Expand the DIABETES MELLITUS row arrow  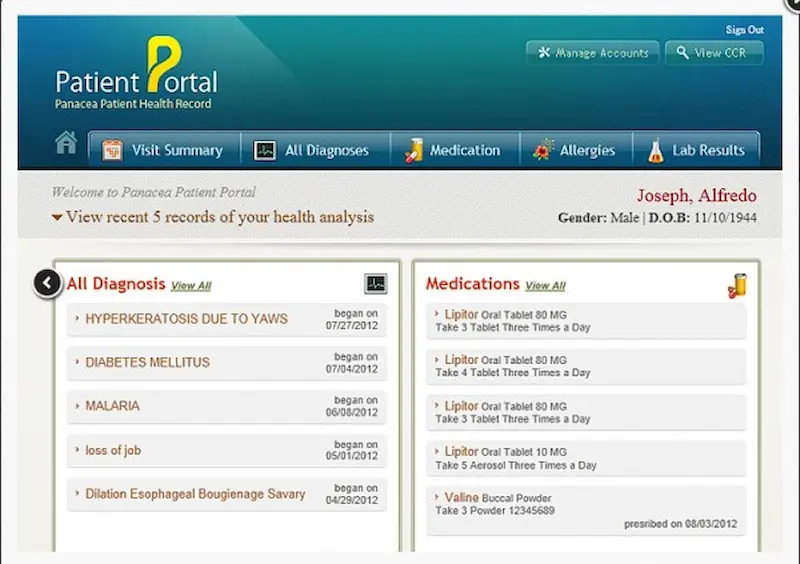[x=77, y=361]
